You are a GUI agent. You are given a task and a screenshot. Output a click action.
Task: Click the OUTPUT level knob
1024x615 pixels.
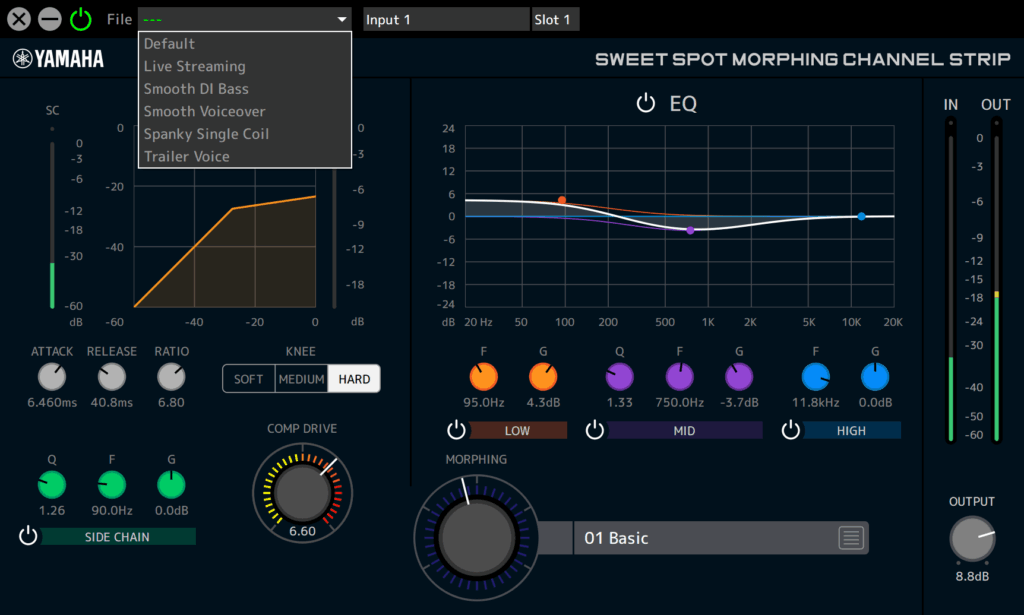point(971,540)
